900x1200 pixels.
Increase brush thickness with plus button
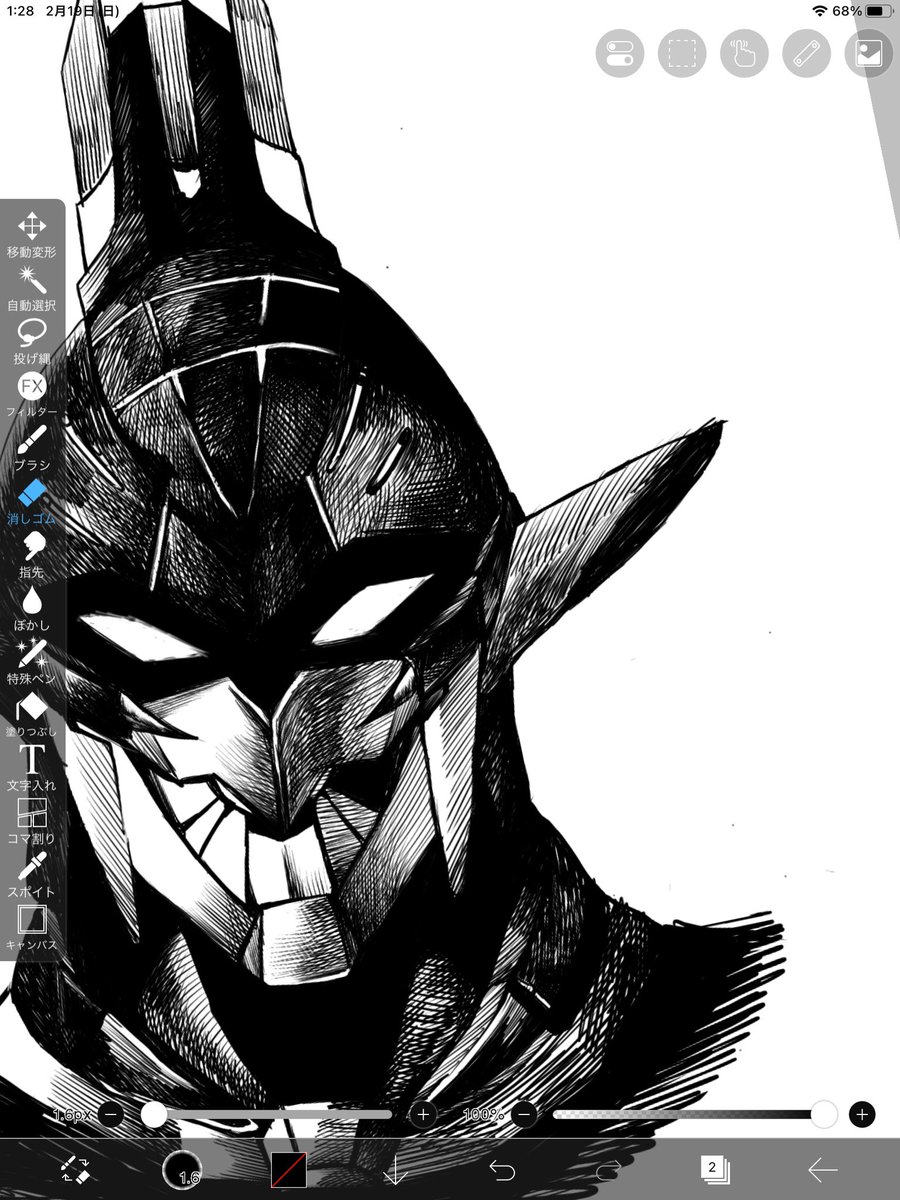tap(424, 1114)
